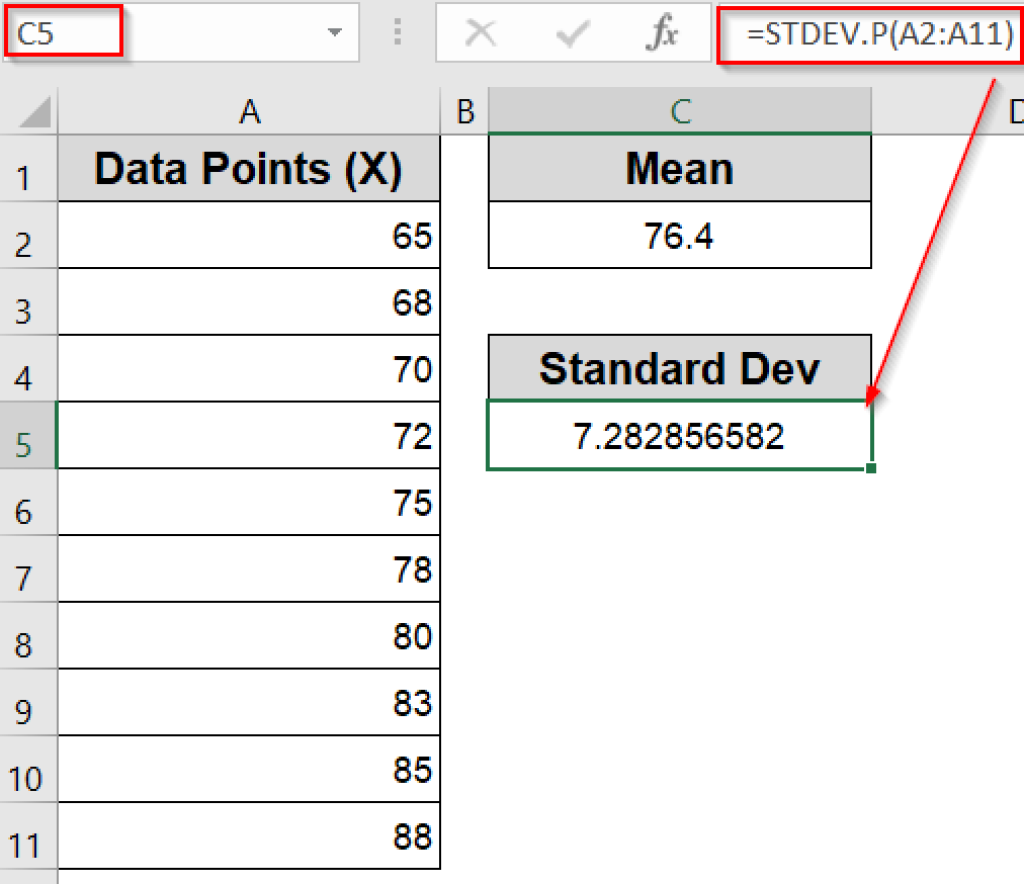Select the cell containing value 65
The height and width of the screenshot is (884, 1024).
[249, 236]
